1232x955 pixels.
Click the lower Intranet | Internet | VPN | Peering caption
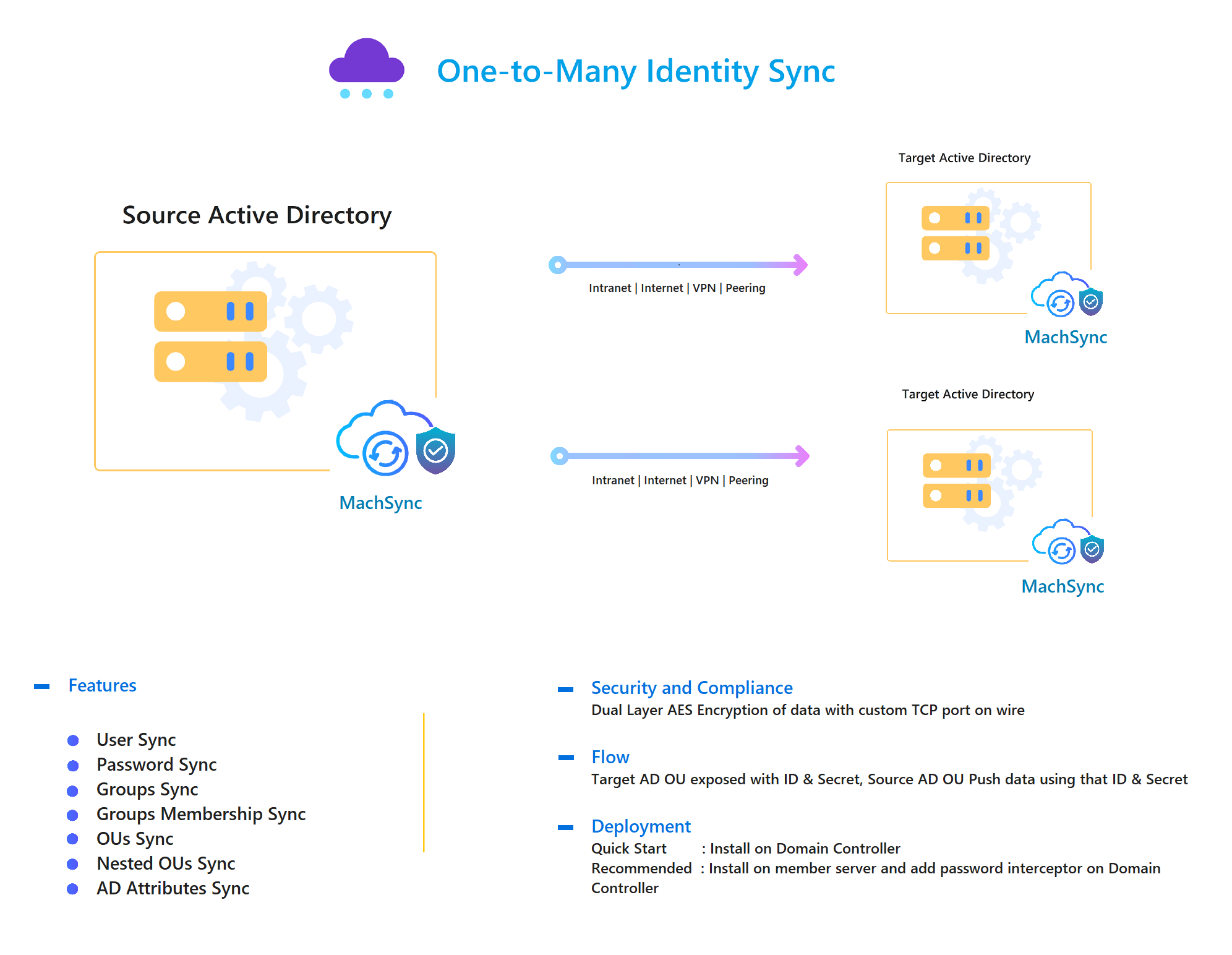point(680,481)
